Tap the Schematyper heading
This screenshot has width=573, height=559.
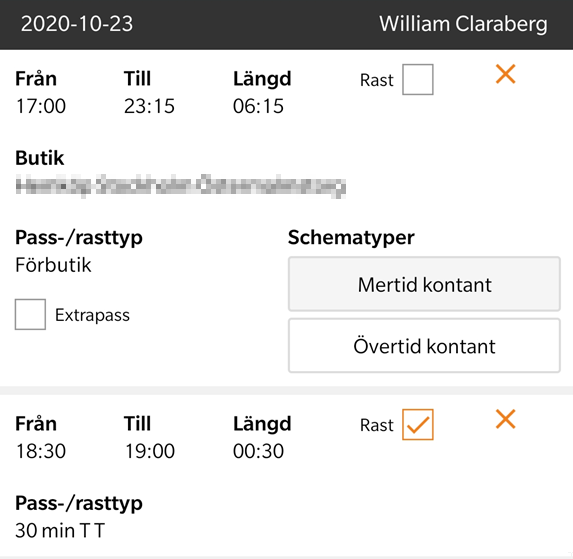click(x=351, y=238)
